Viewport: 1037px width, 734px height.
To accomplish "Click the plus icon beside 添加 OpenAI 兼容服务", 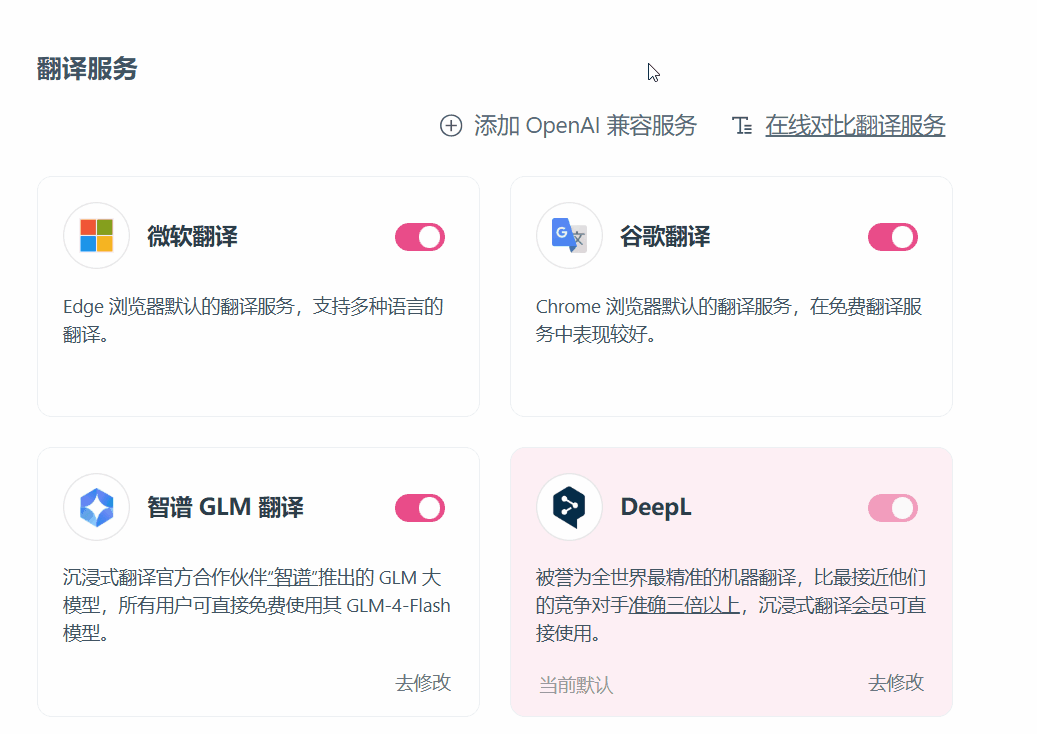I will pos(451,126).
